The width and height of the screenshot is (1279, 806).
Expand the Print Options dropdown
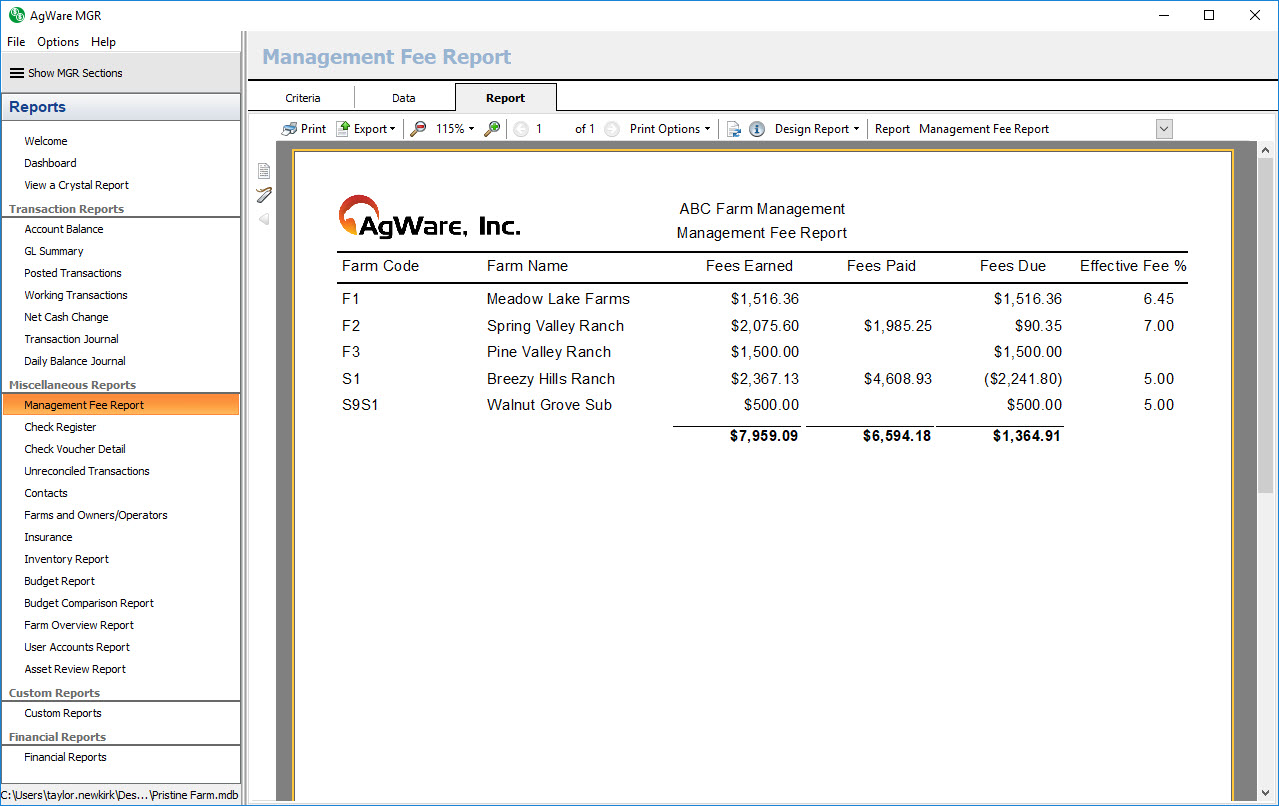point(670,129)
